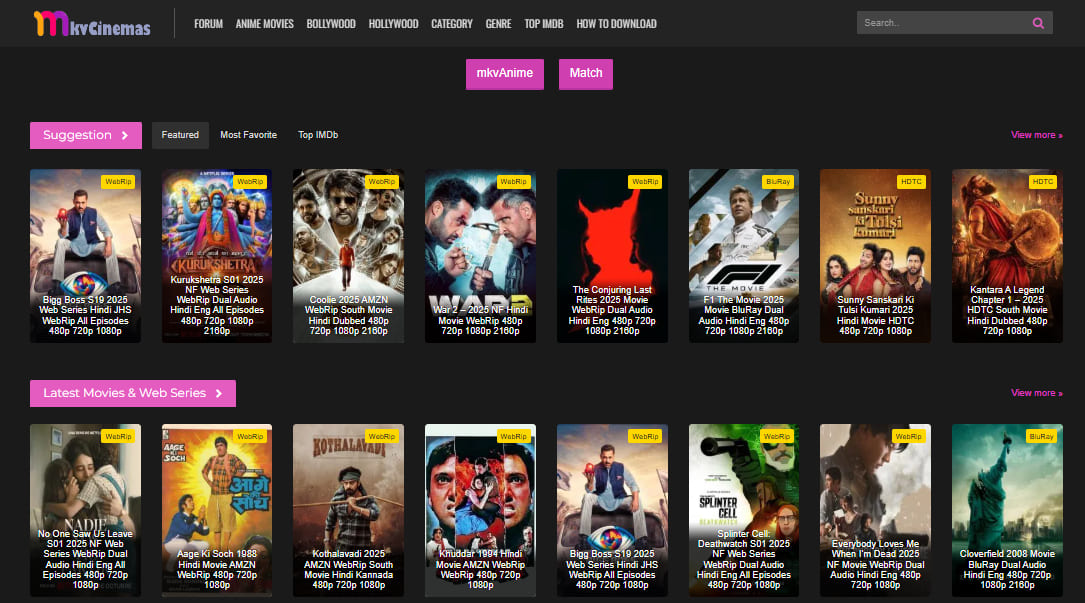This screenshot has width=1085, height=603.
Task: Click the MkvCinemas logo
Action: coord(91,23)
